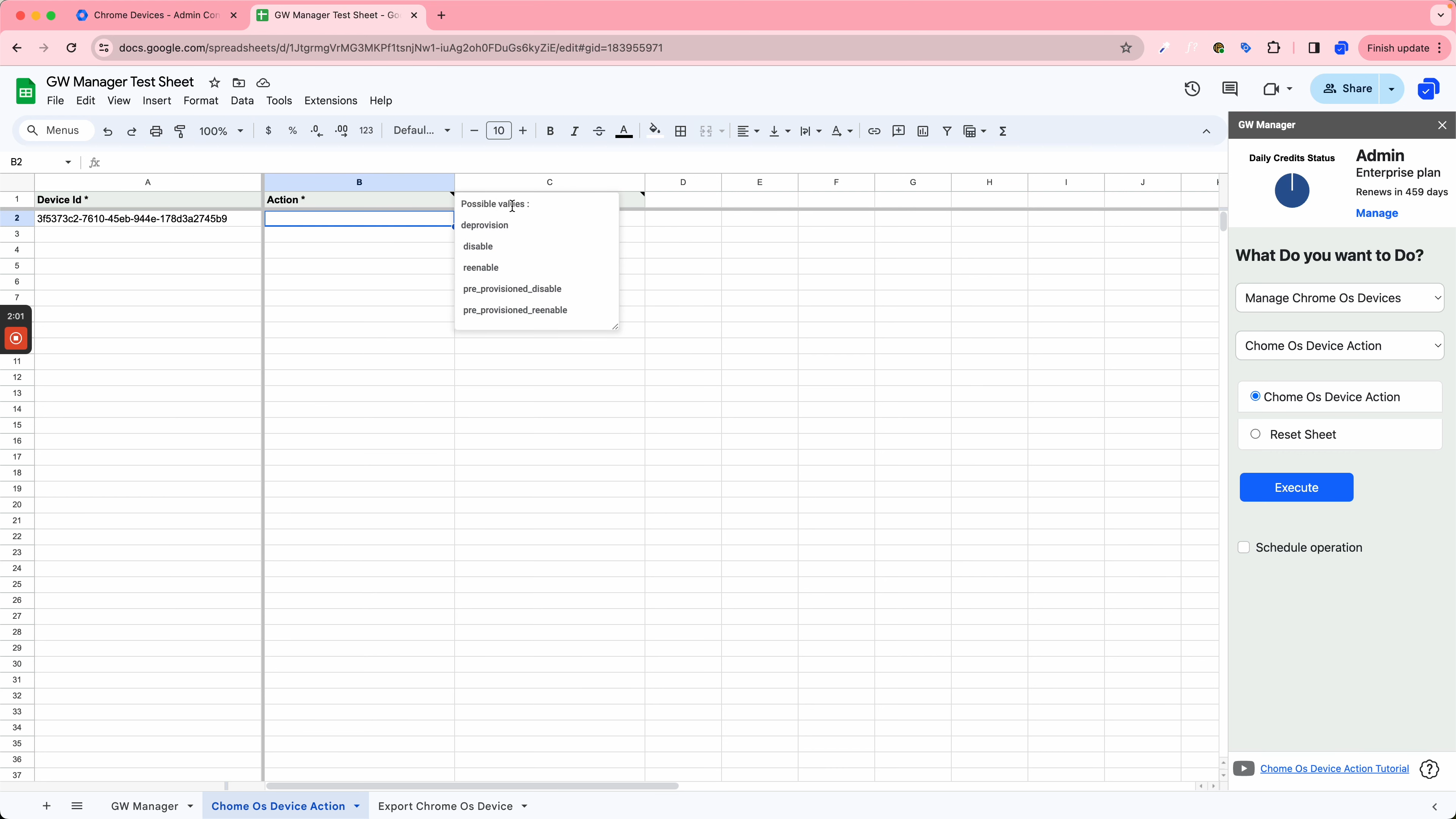Viewport: 1456px width, 819px height.
Task: Open Google Sheets home logo
Action: [25, 91]
